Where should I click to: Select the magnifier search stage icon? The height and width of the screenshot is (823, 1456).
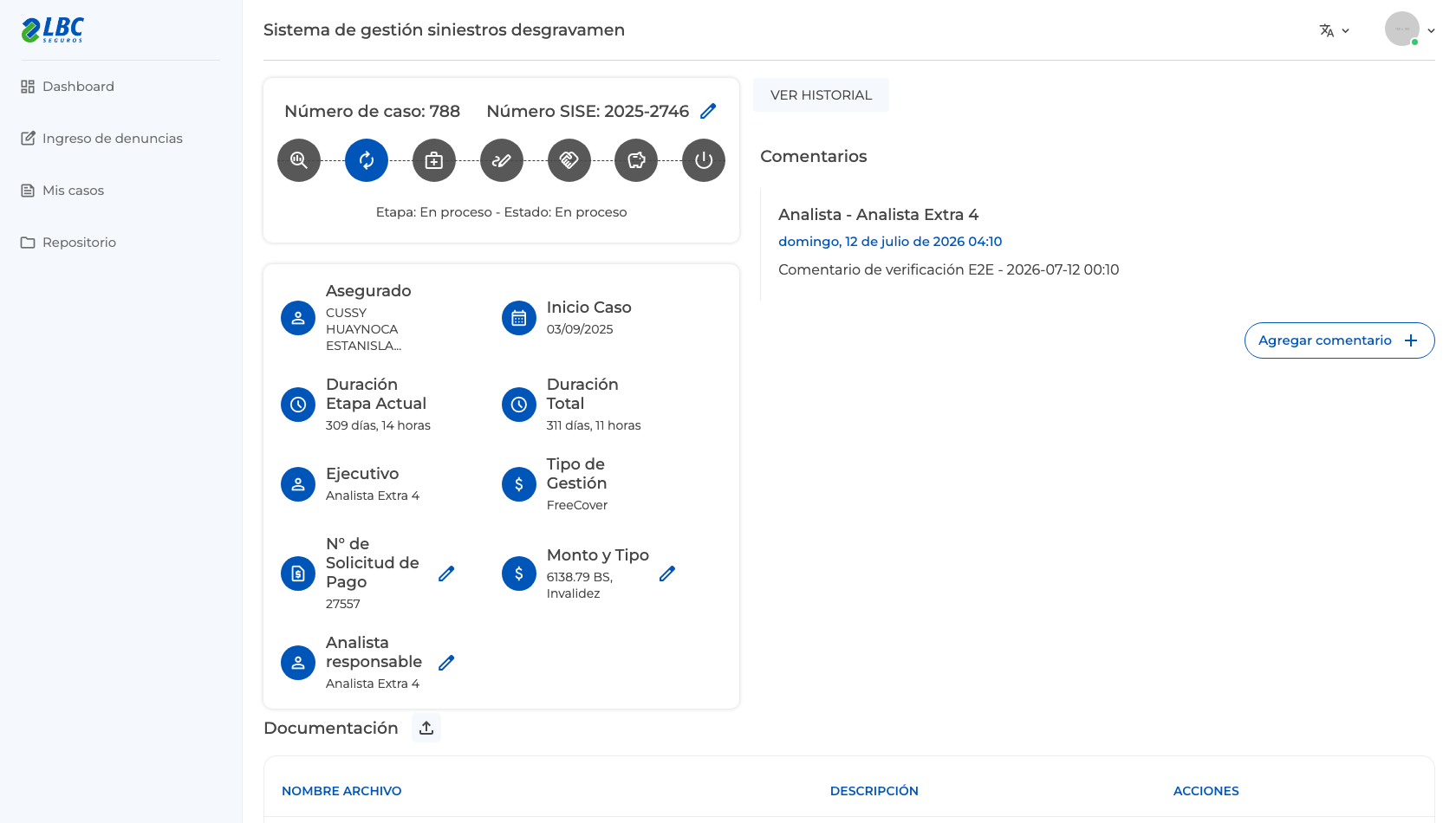(x=299, y=160)
